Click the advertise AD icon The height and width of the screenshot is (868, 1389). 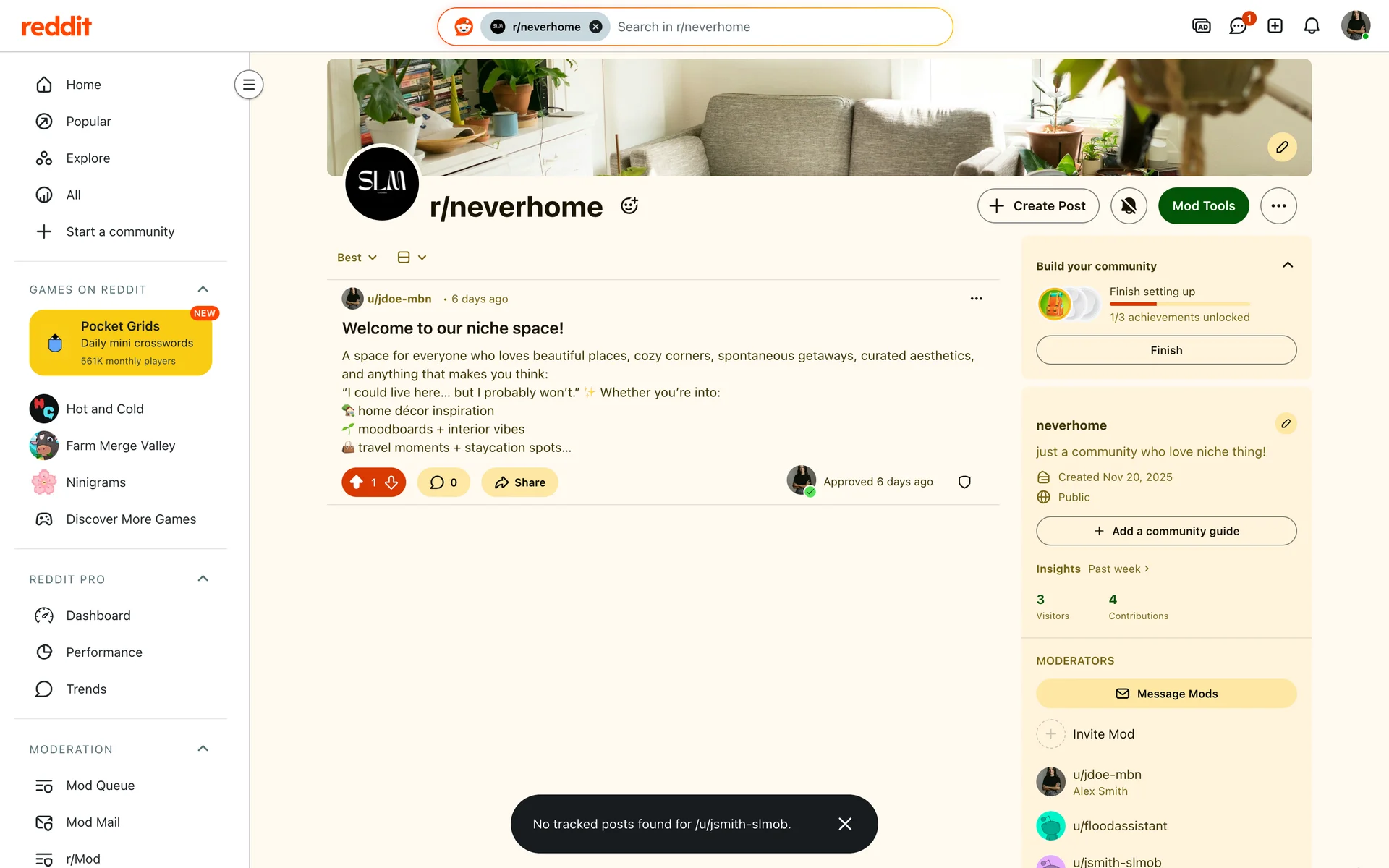coord(1201,26)
